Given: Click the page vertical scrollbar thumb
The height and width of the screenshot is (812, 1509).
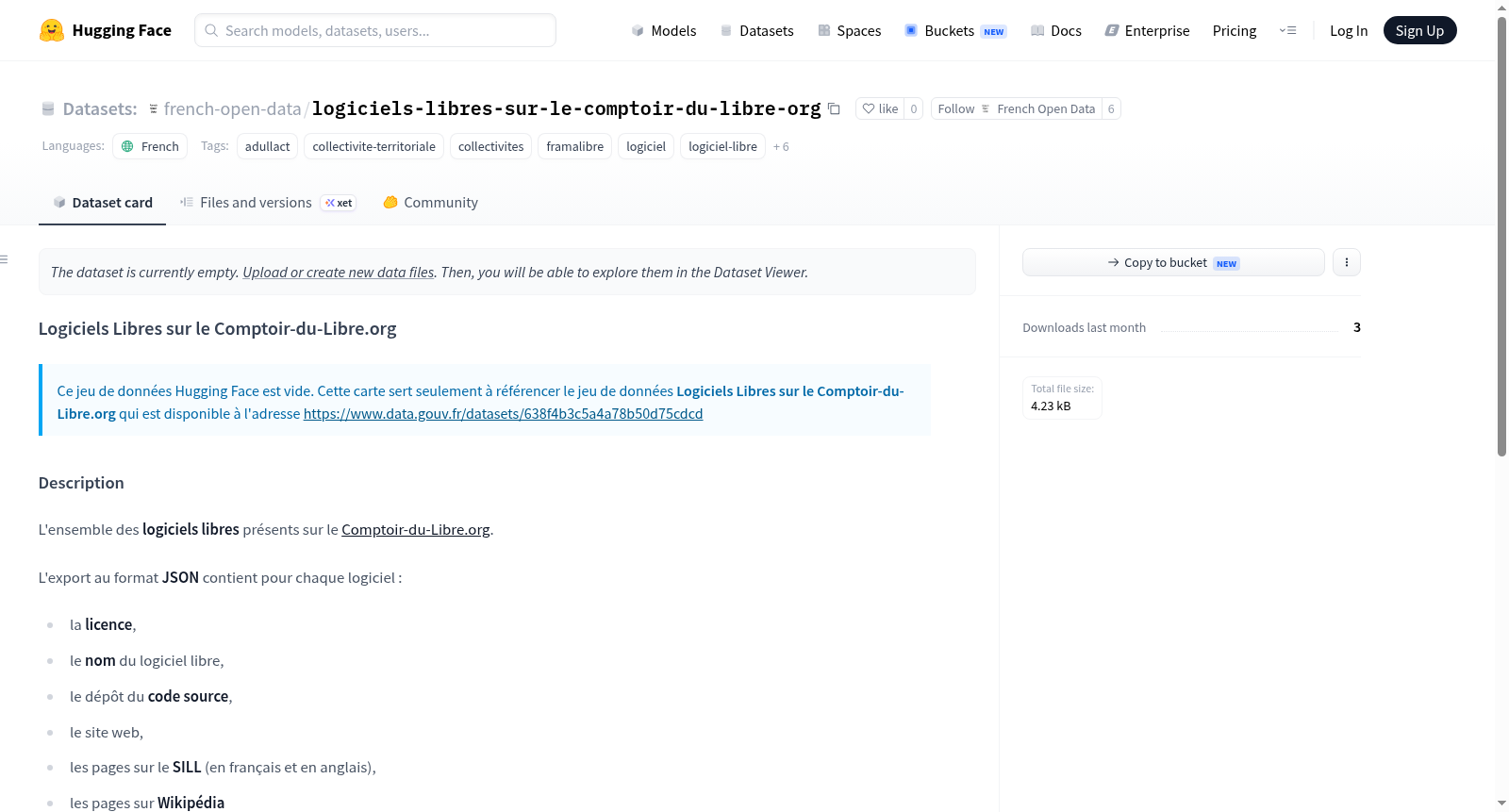Looking at the screenshot, I should [1501, 236].
